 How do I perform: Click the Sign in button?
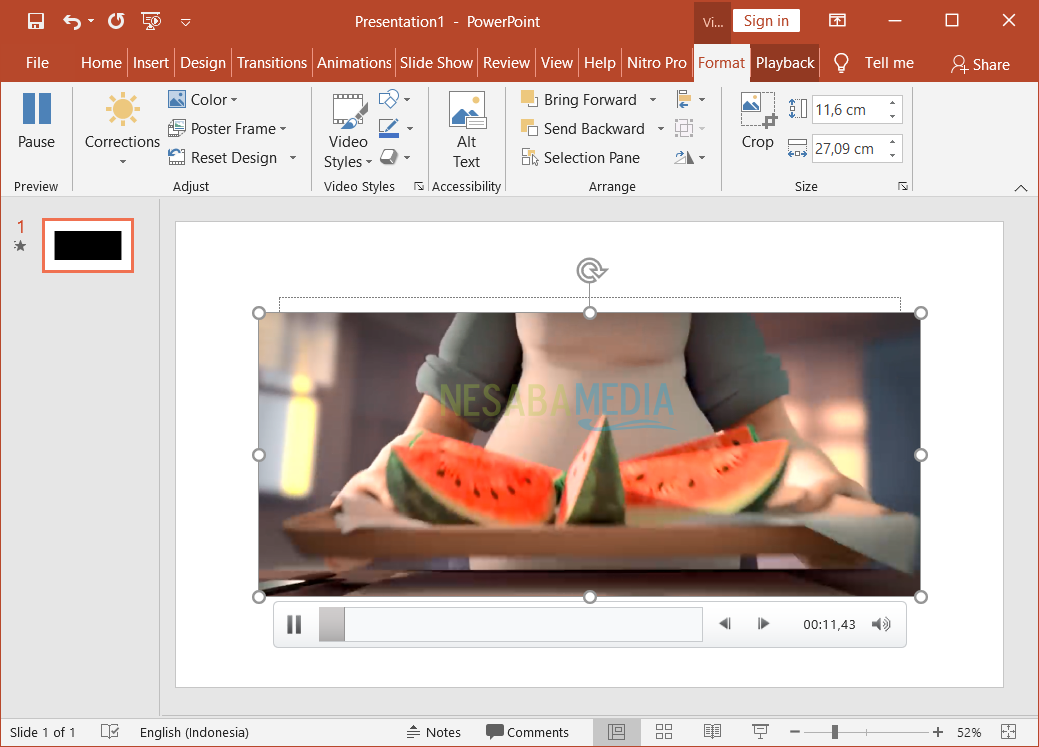coord(766,21)
